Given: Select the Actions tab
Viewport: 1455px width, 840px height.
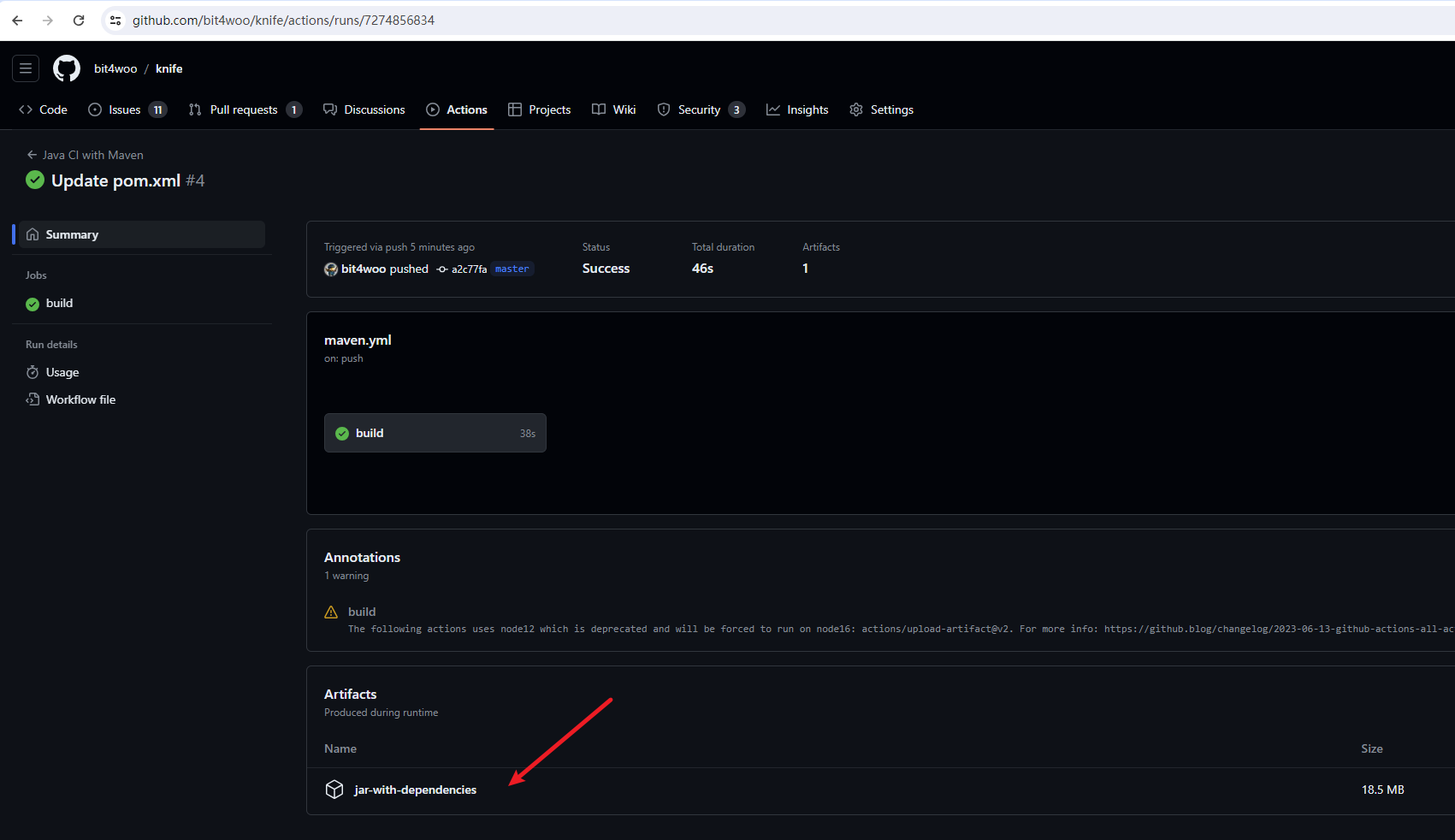Looking at the screenshot, I should [x=457, y=109].
